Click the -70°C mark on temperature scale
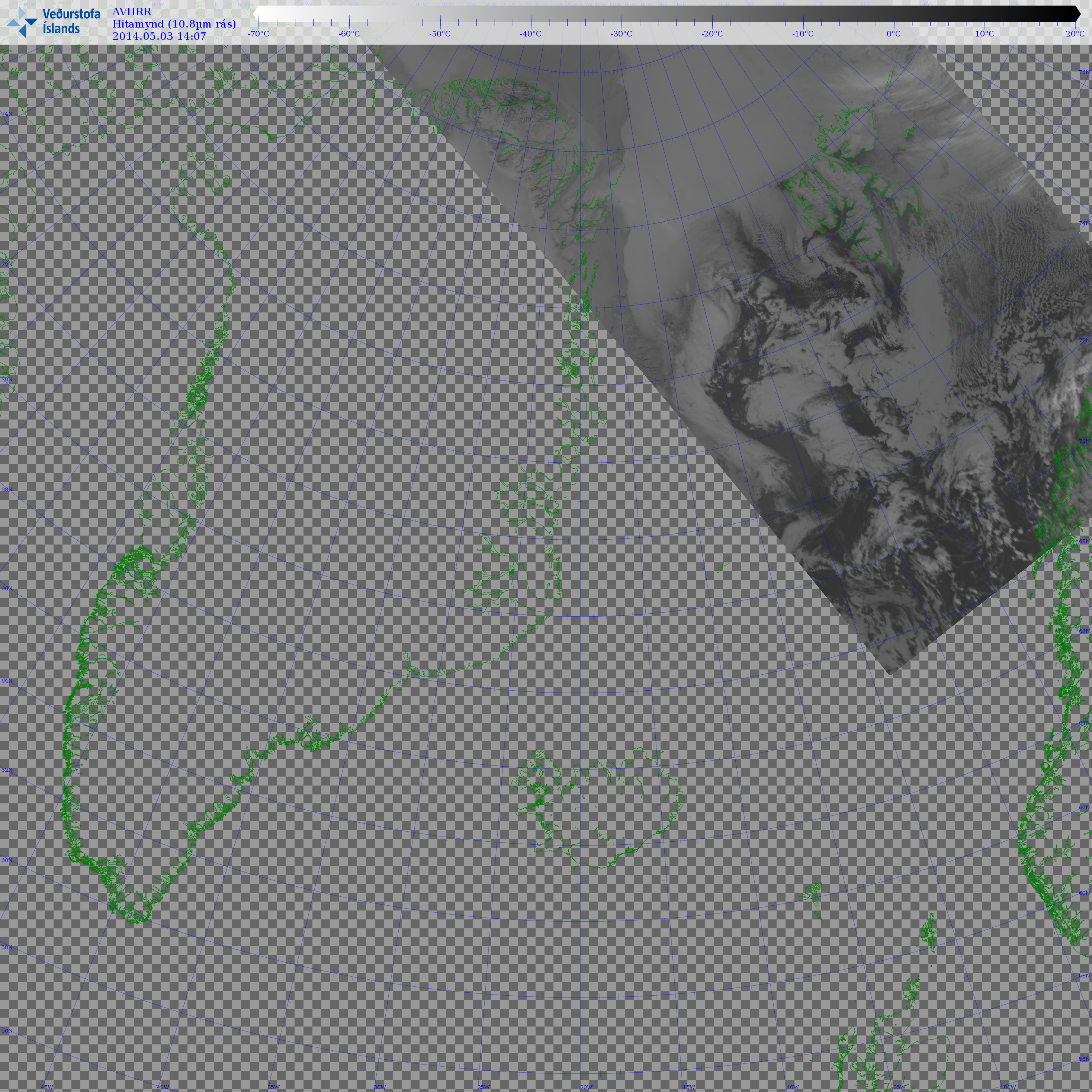Image resolution: width=1092 pixels, height=1092 pixels. pyautogui.click(x=258, y=33)
